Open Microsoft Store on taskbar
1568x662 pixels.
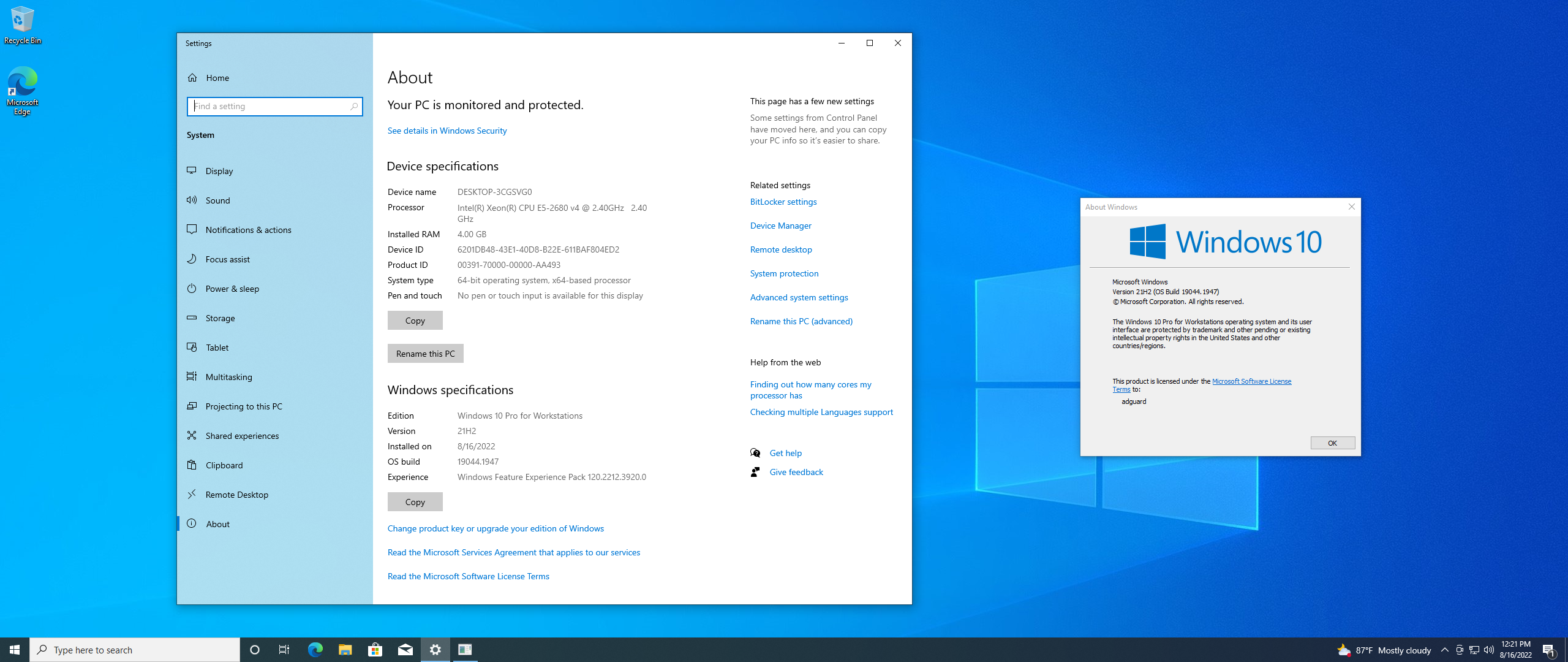[x=375, y=650]
